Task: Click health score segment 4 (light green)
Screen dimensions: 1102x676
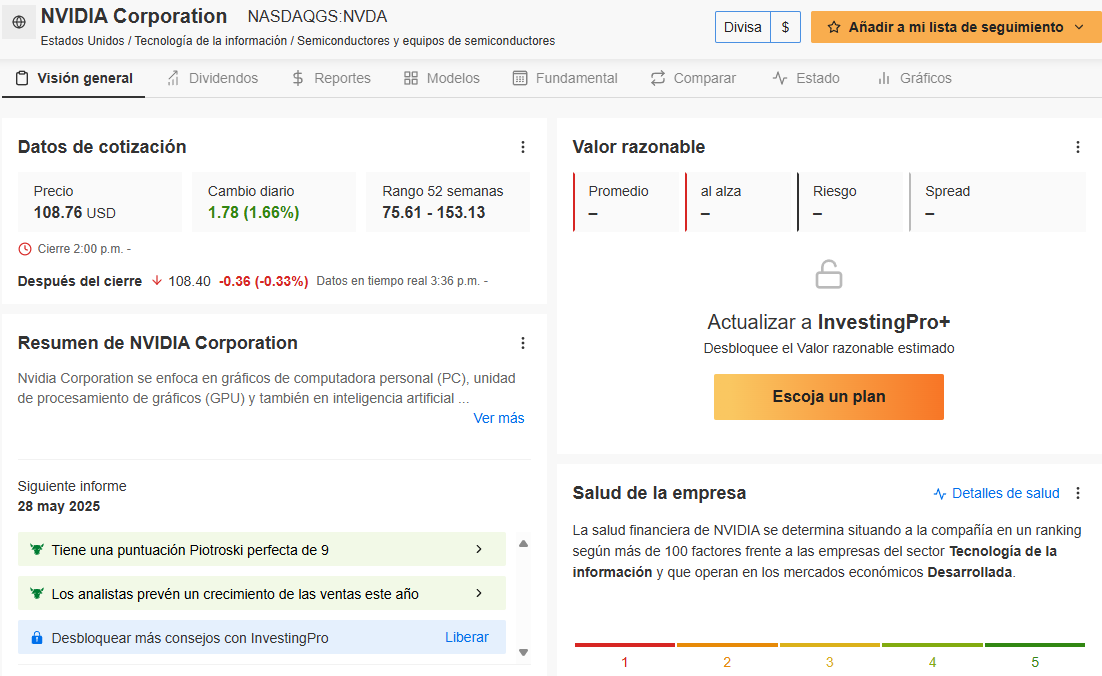Action: (x=932, y=644)
